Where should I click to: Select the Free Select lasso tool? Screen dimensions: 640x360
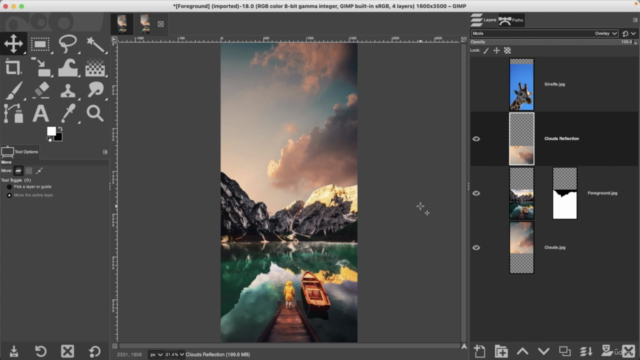pos(67,44)
